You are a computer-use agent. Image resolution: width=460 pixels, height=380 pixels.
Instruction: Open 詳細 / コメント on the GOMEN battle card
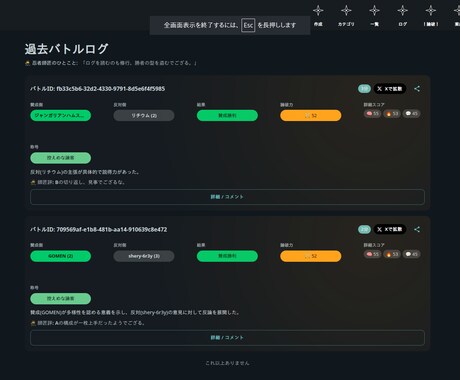coord(227,337)
